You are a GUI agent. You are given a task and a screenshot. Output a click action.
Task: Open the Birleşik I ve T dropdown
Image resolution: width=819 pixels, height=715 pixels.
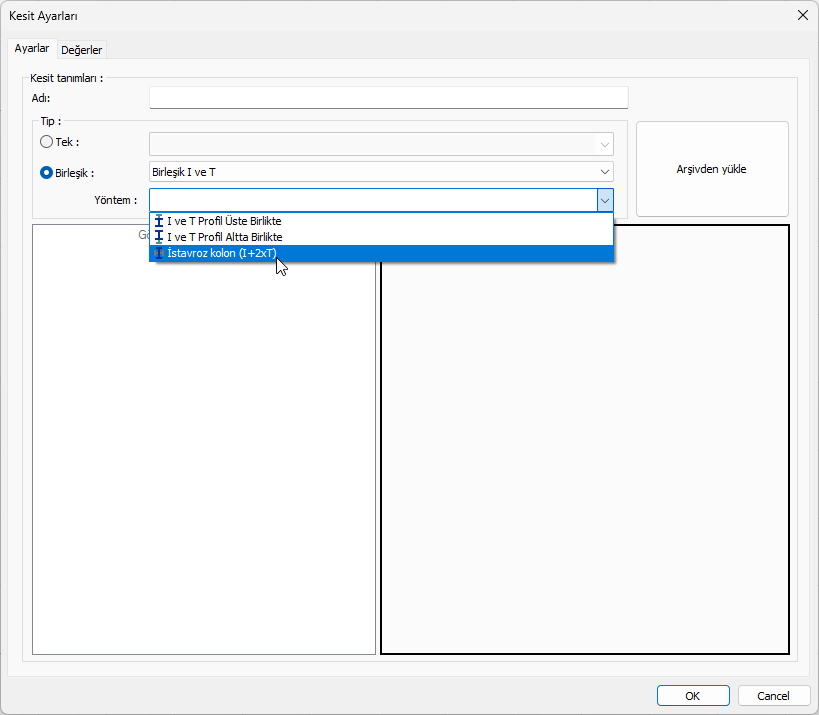(381, 172)
